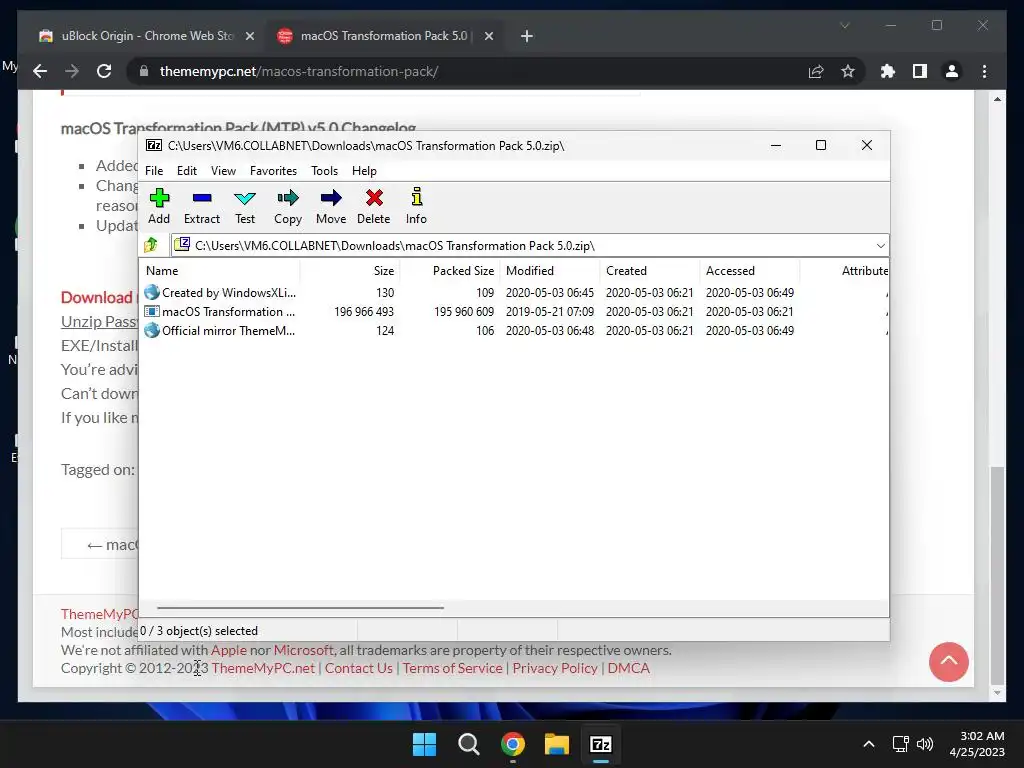Screen dimensions: 1024x768
Task: Extract files with the Extract tool
Action: [x=202, y=206]
